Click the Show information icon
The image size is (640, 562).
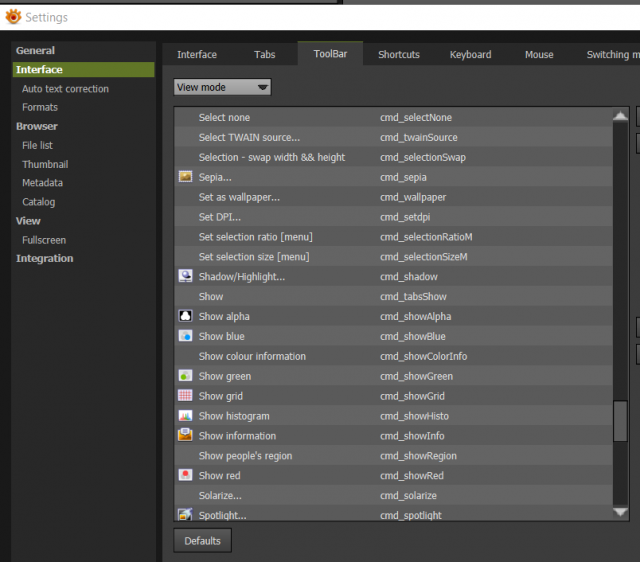click(185, 435)
